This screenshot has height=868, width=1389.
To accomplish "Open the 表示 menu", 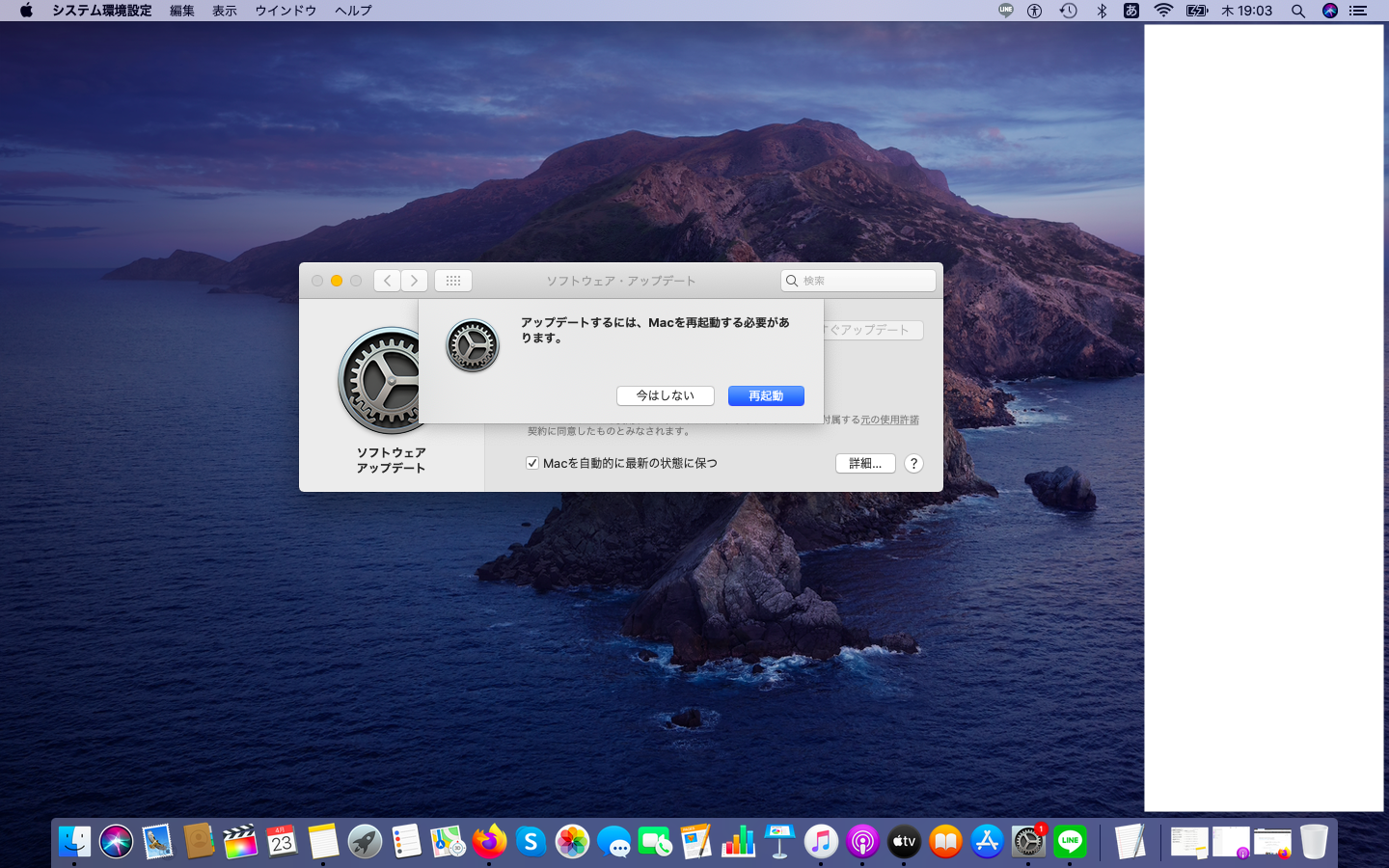I will pos(225,11).
